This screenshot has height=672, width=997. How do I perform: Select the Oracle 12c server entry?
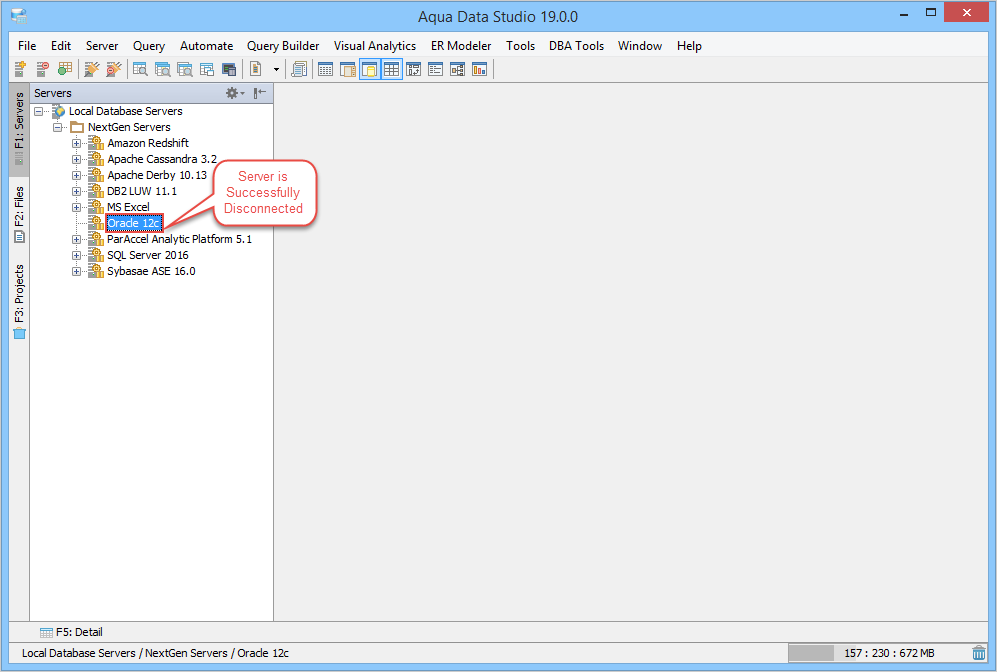coord(134,223)
